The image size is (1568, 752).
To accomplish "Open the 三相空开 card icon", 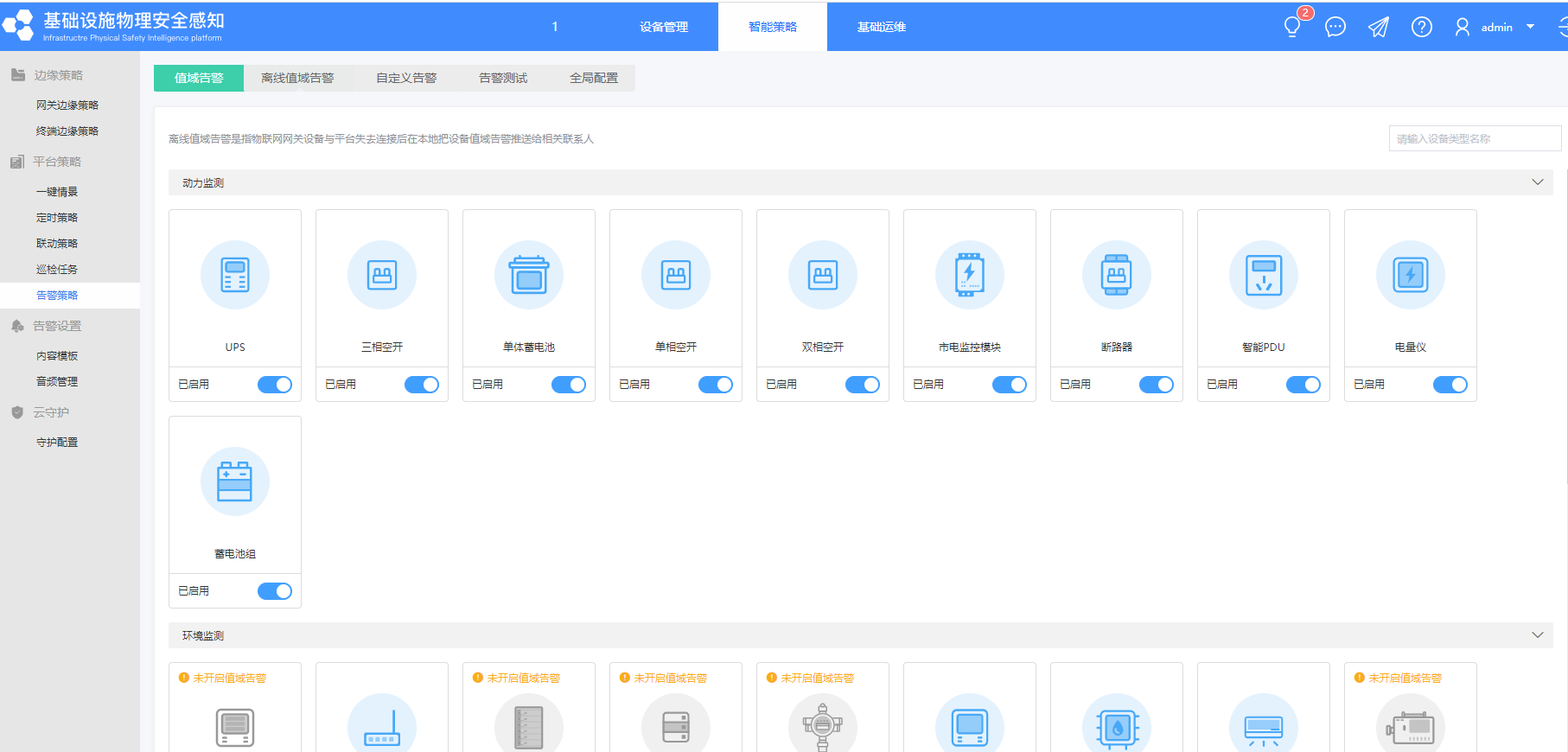I will (382, 275).
